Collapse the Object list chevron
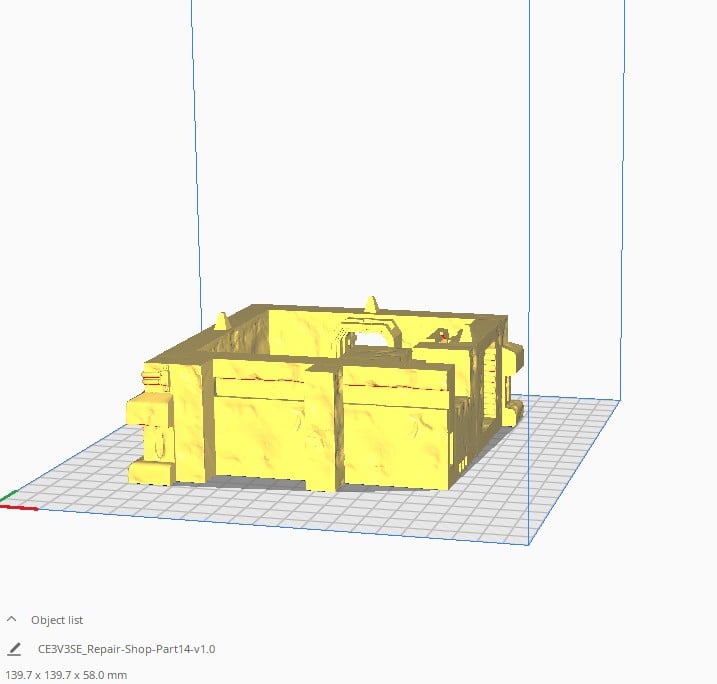This screenshot has height=684, width=717. 12,620
